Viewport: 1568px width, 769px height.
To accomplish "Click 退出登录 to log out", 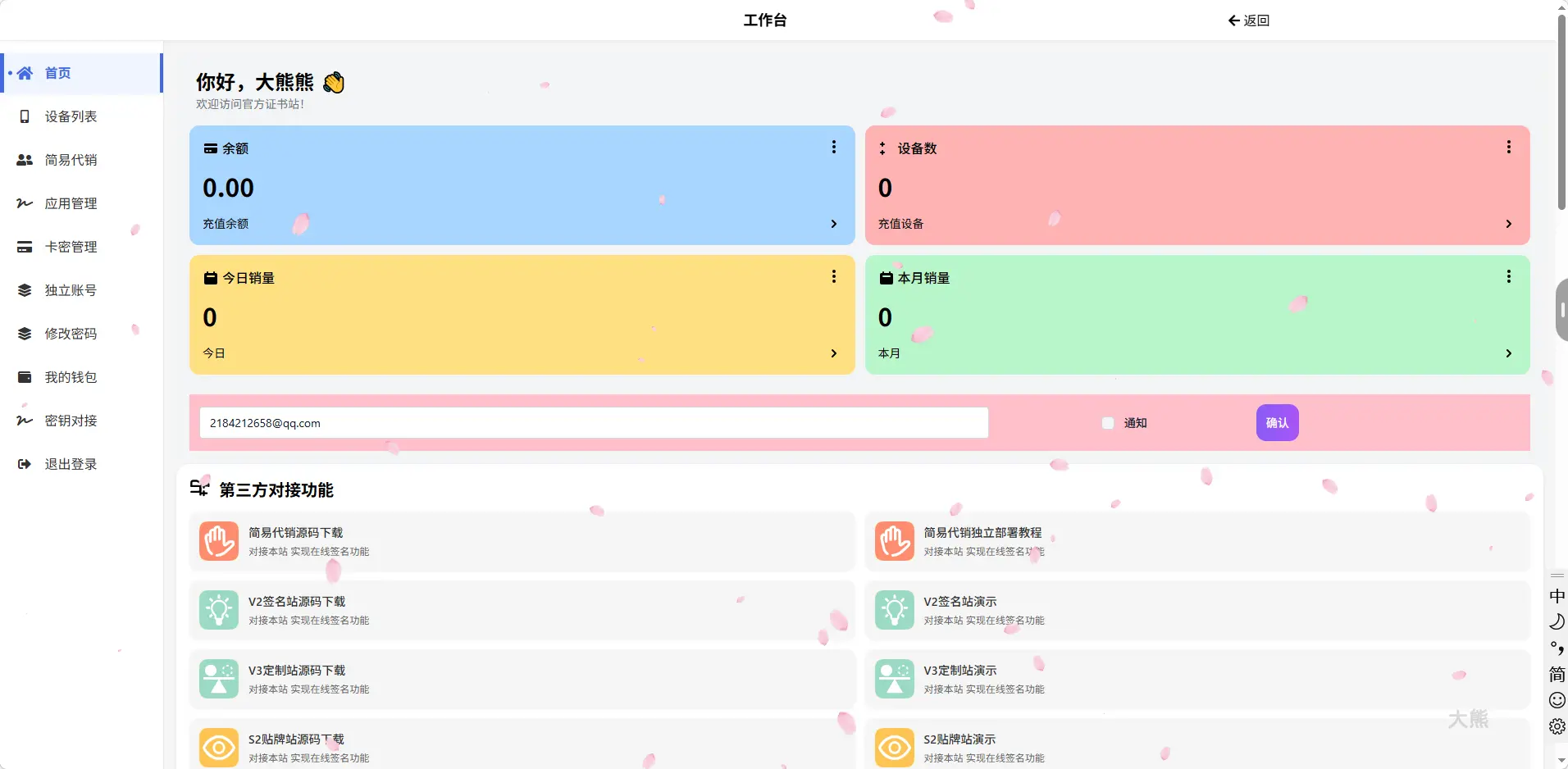I will (x=71, y=464).
